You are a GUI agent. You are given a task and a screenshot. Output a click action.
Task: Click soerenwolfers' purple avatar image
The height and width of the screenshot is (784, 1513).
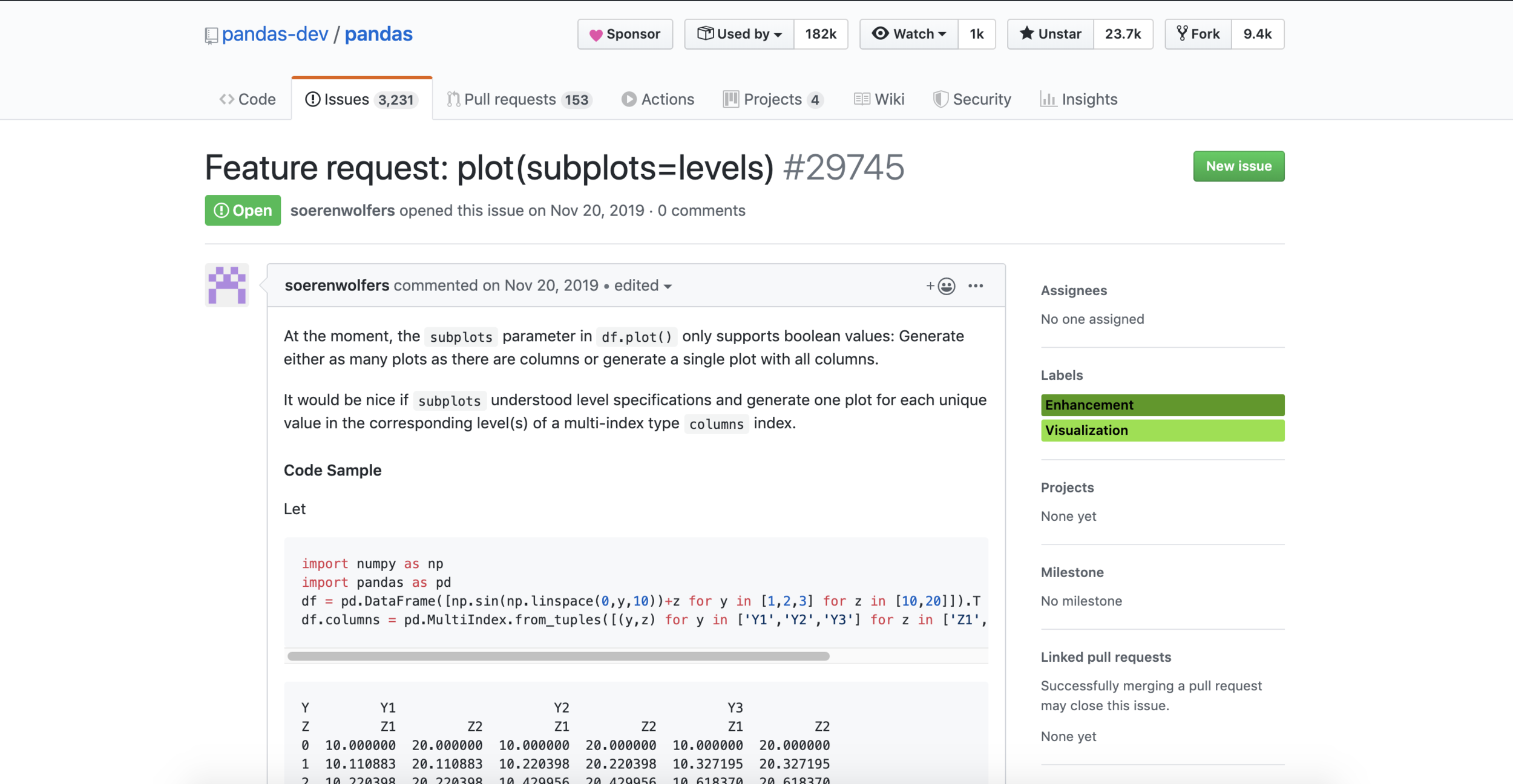227,285
